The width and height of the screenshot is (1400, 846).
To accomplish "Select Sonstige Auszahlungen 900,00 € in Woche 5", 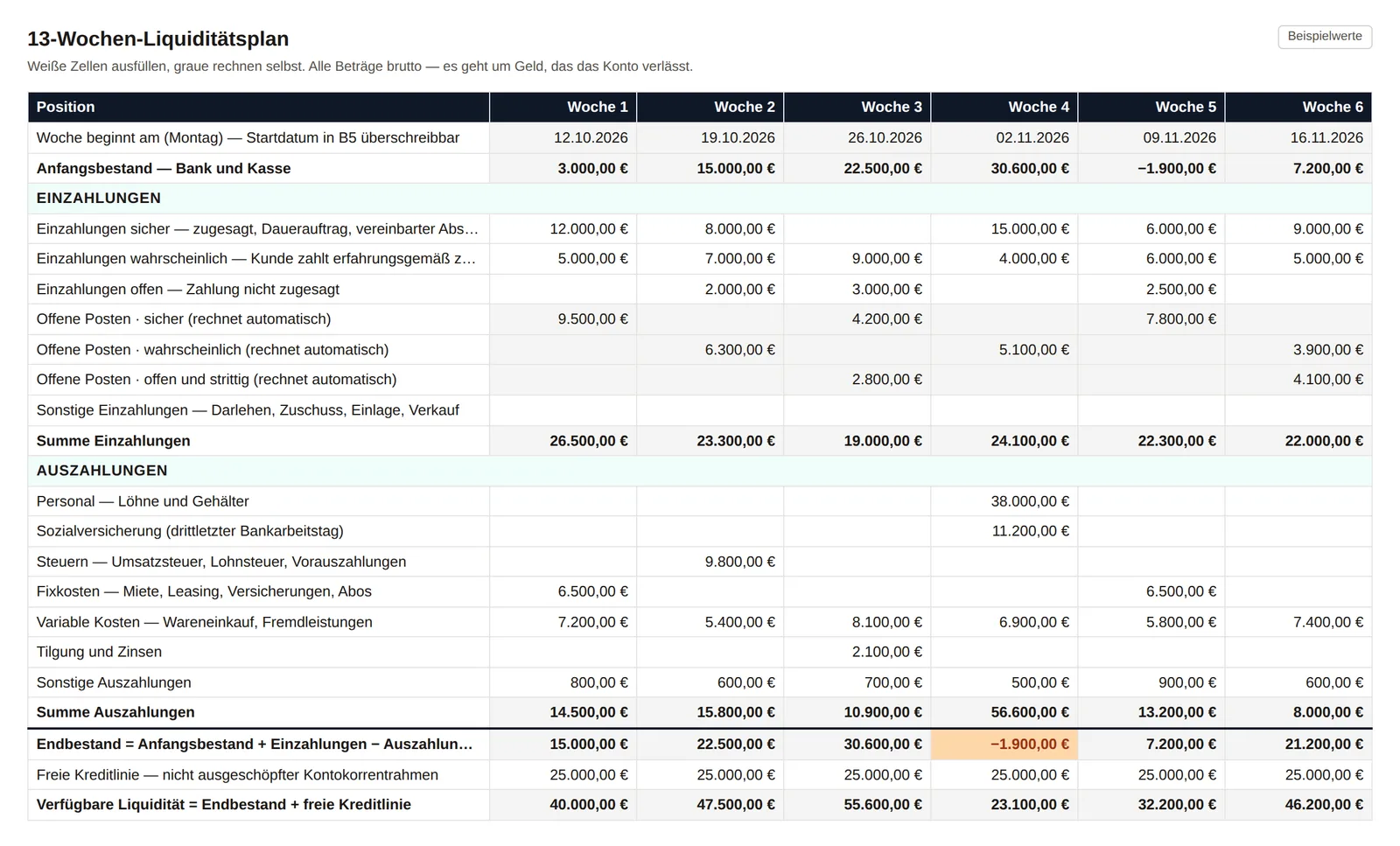I will [1151, 682].
